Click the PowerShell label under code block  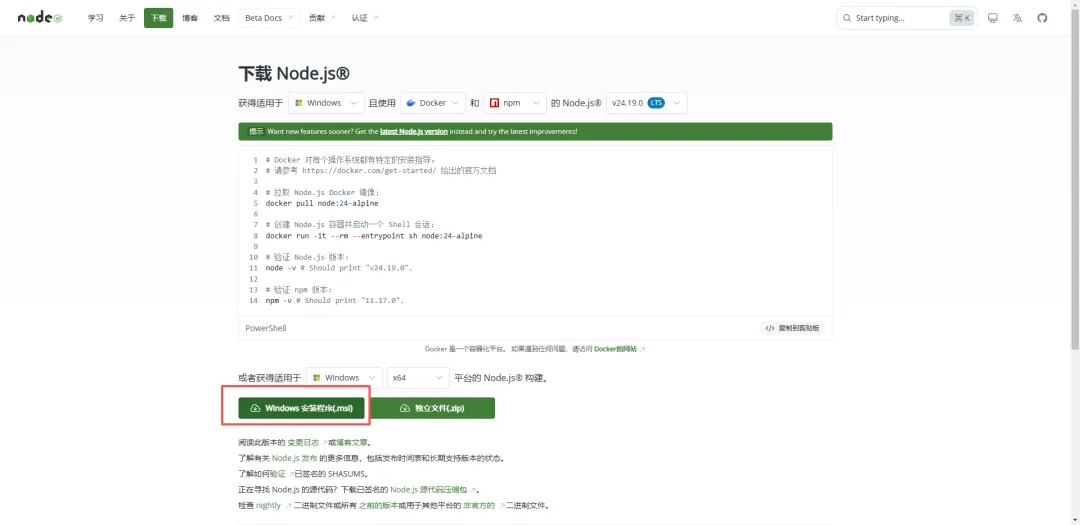click(266, 328)
